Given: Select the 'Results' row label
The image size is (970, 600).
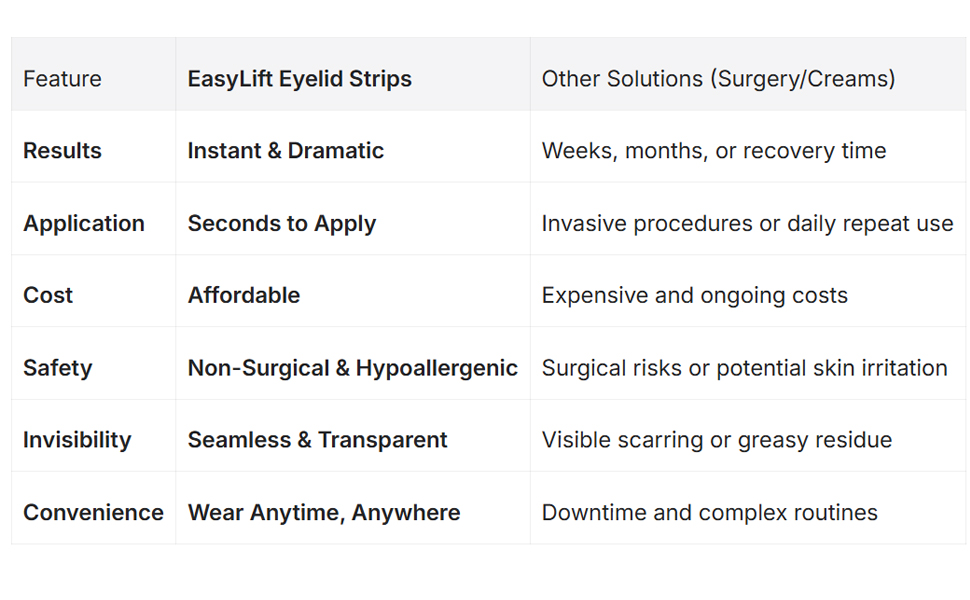Looking at the screenshot, I should point(62,151).
